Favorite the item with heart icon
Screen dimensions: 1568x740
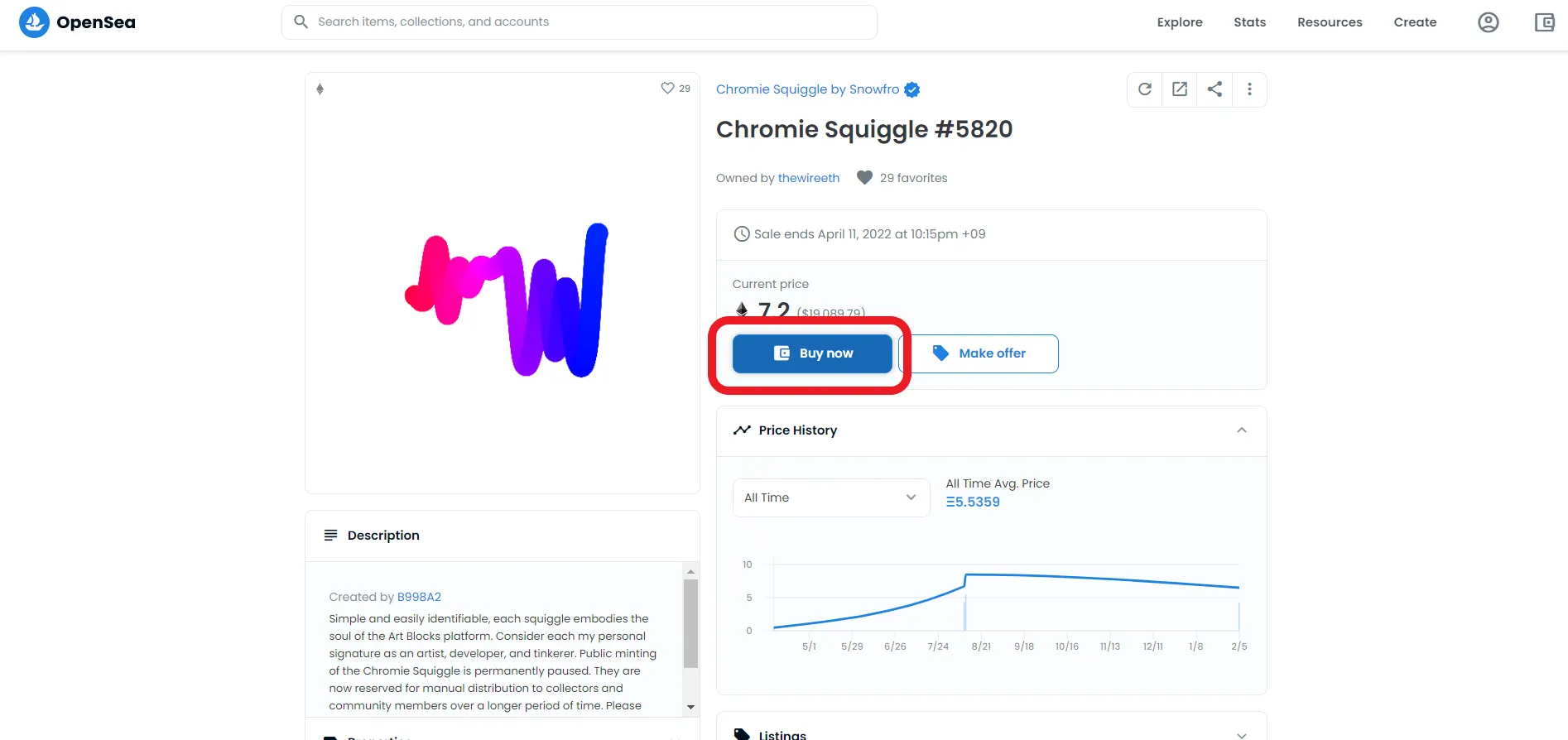[667, 89]
